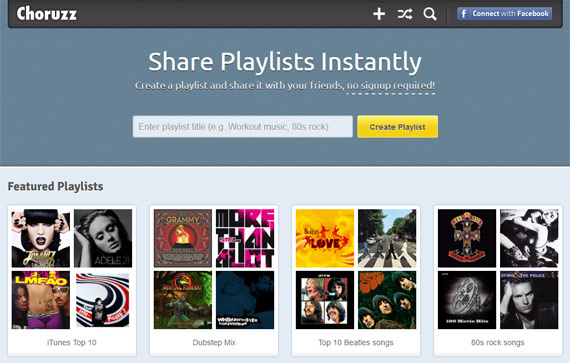
Task: Open the iTunes Top 10 playlist title
Action: 72,342
